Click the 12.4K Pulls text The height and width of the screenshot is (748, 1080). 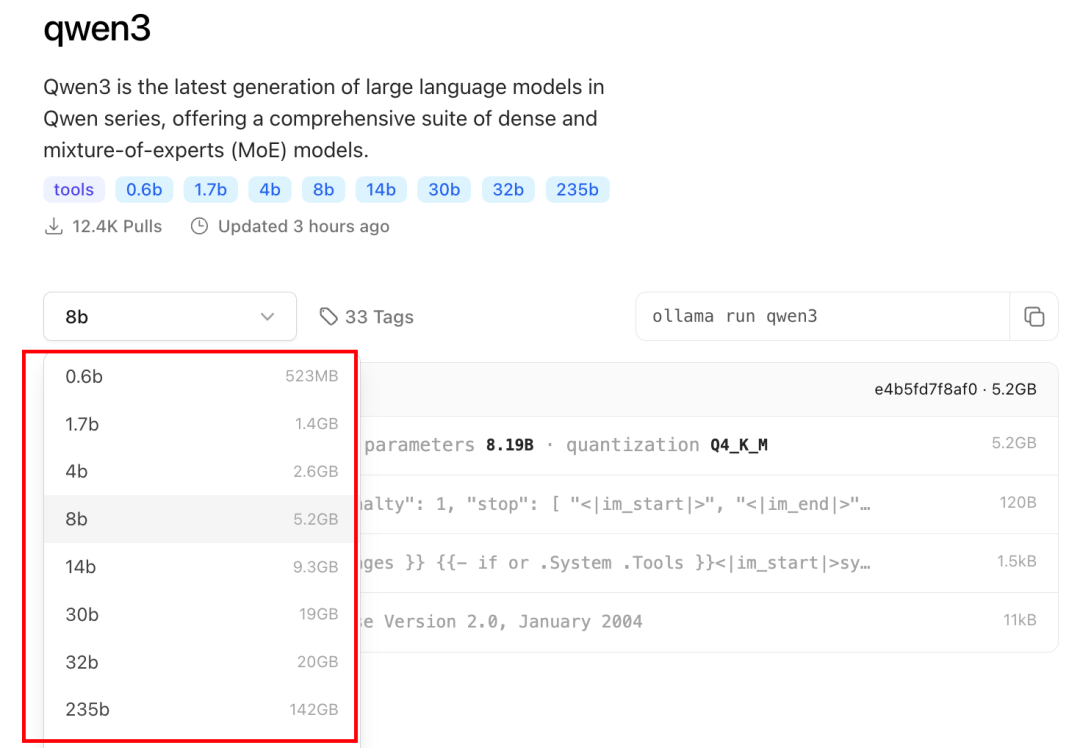(x=117, y=226)
